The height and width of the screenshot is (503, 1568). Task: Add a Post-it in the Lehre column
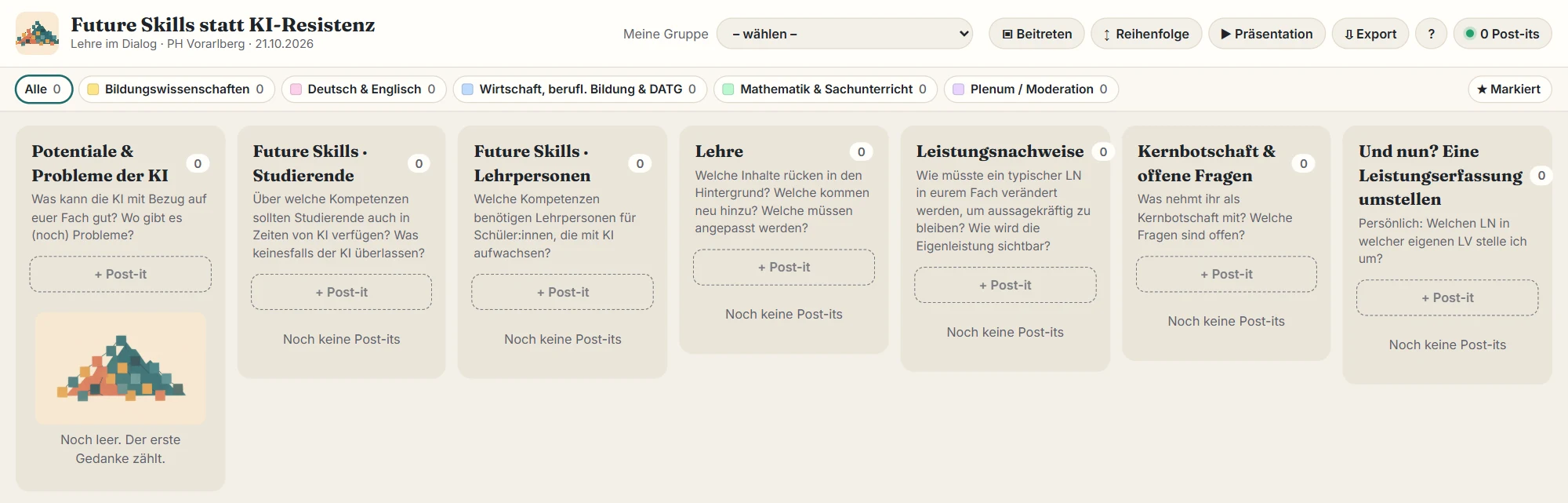tap(784, 268)
